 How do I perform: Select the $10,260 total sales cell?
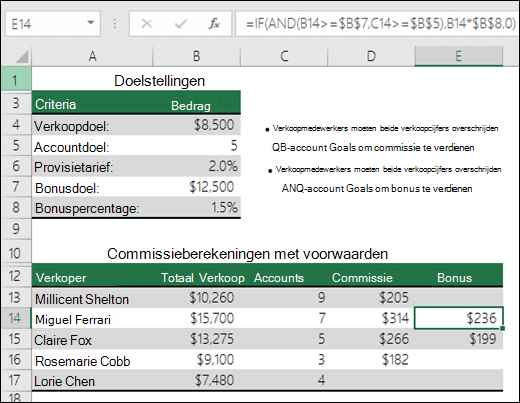pos(197,298)
